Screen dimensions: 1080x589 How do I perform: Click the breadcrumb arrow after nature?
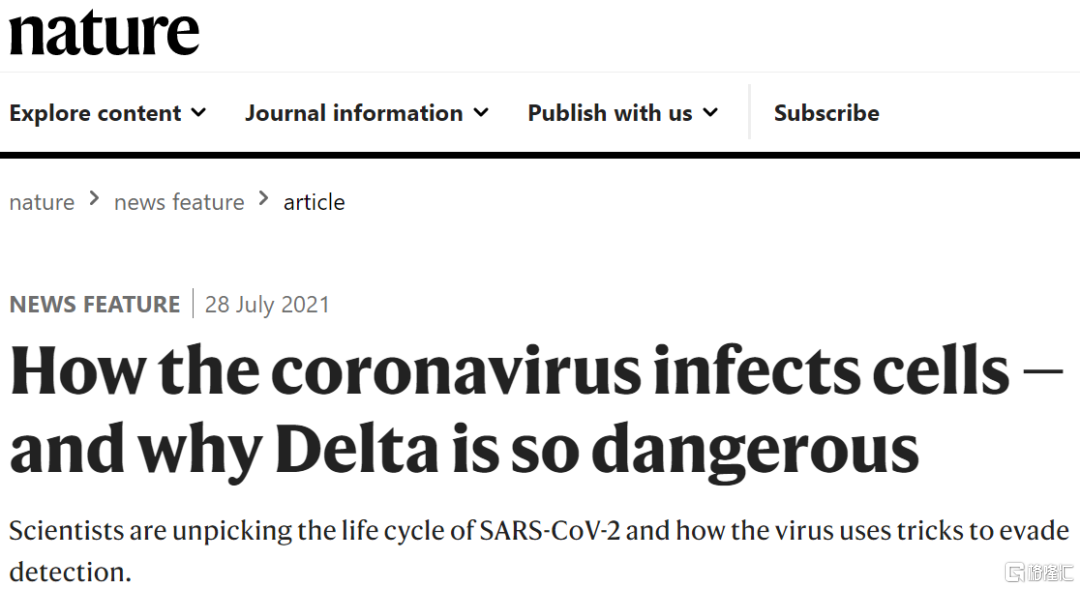pyautogui.click(x=94, y=199)
